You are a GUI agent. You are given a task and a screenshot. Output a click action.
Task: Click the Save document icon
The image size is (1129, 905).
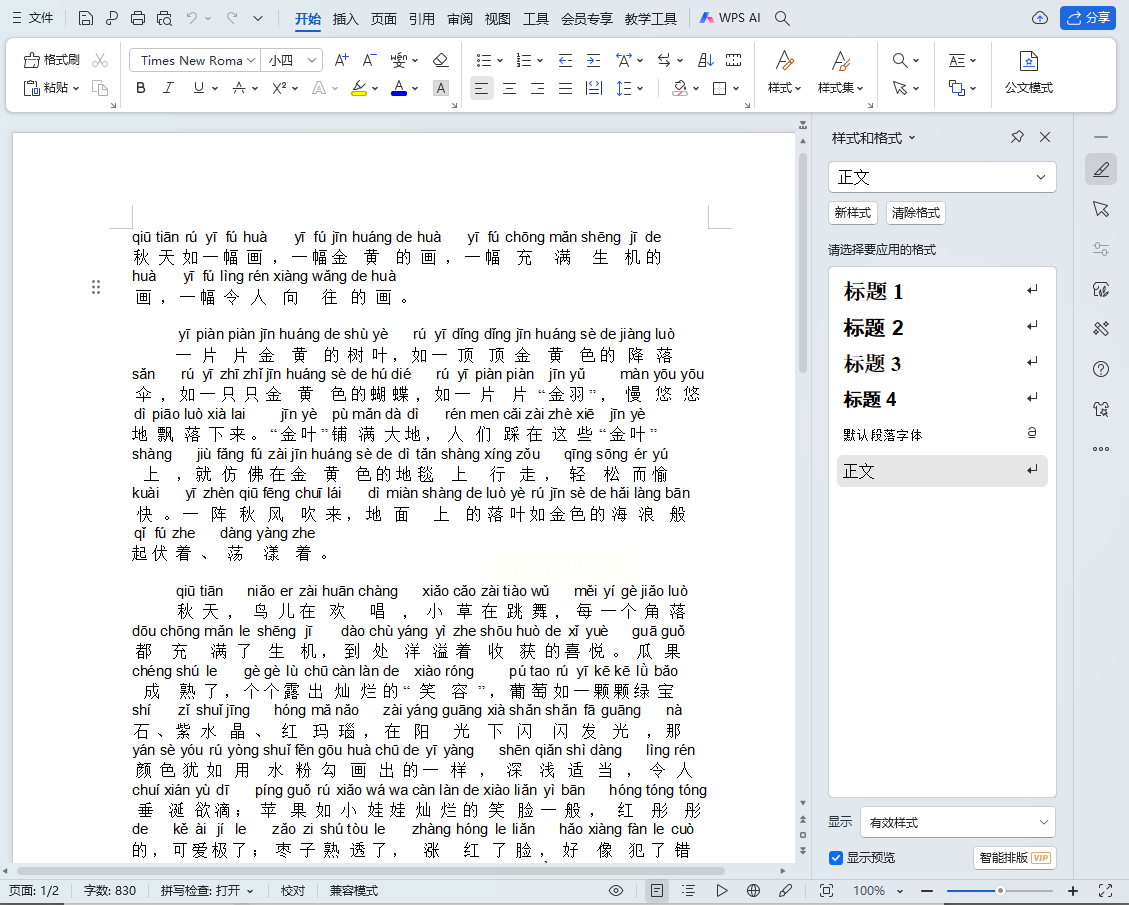click(x=86, y=19)
